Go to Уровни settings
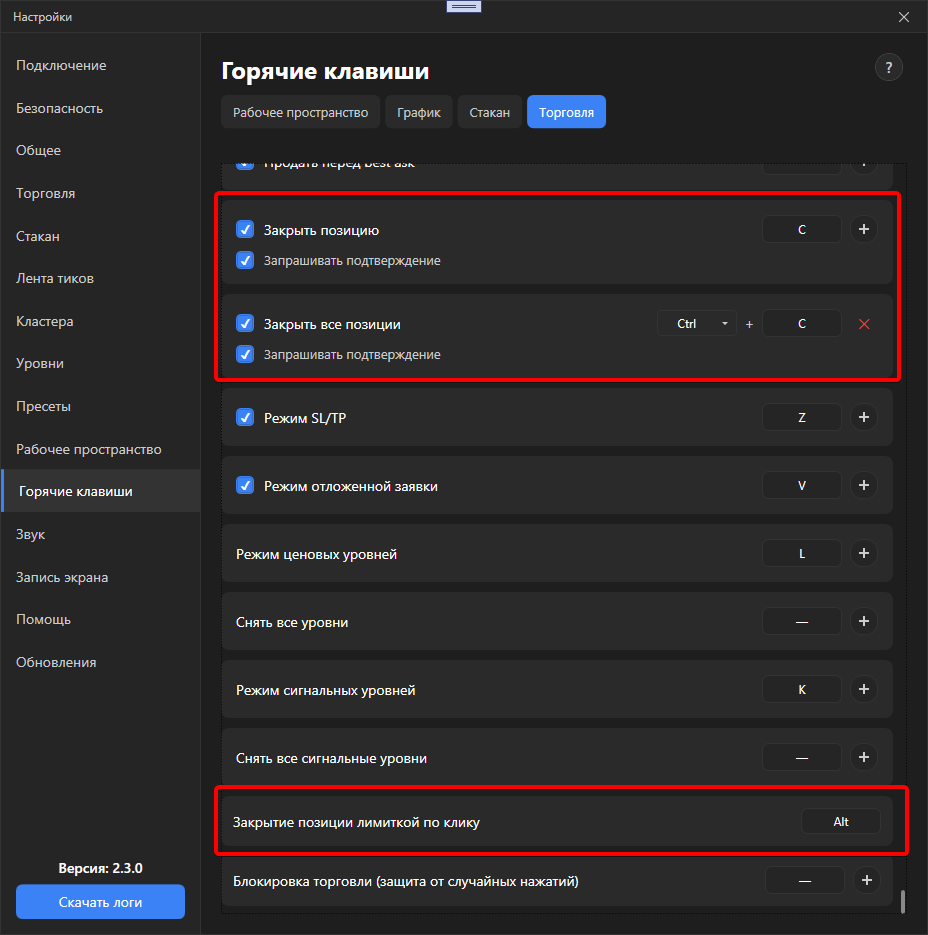Viewport: 928px width, 935px height. pyautogui.click(x=100, y=364)
